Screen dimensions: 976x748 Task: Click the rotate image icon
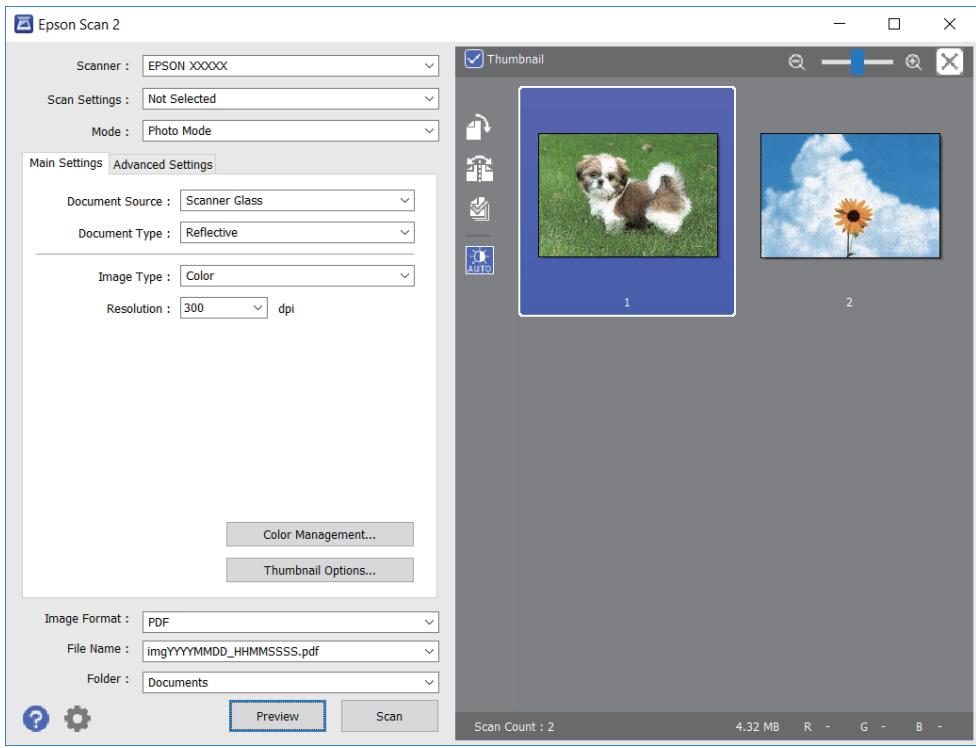pyautogui.click(x=479, y=126)
